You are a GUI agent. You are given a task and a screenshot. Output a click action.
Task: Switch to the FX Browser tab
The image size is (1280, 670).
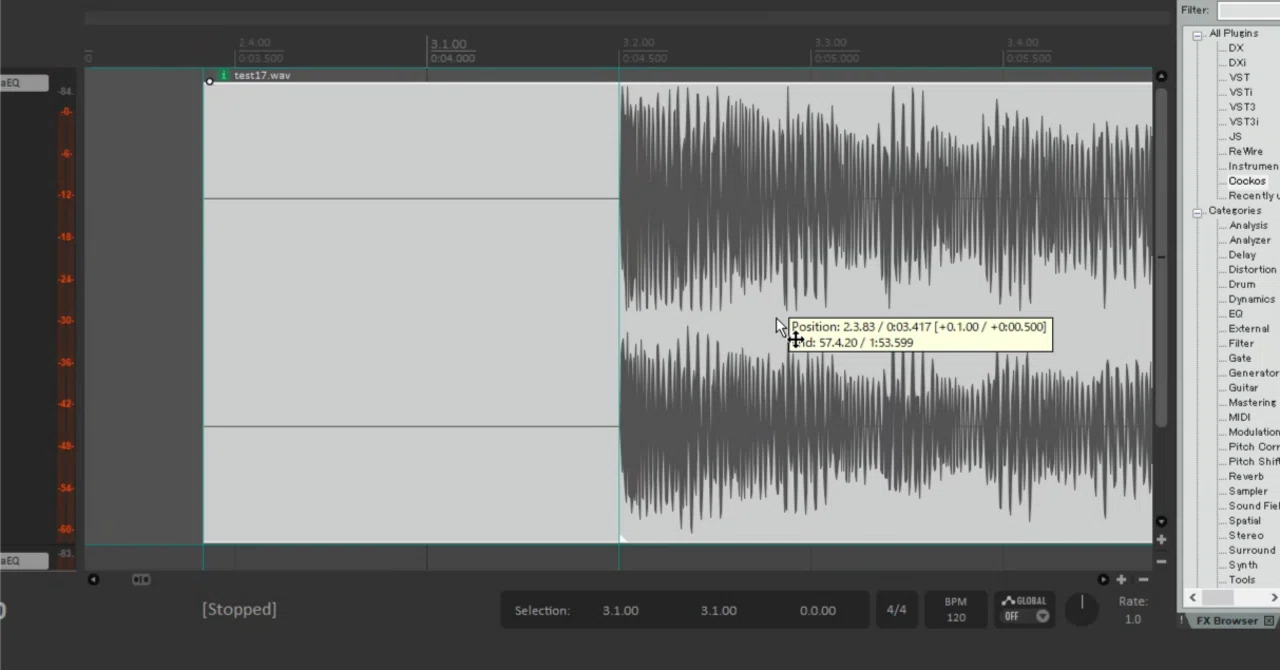coord(1227,621)
